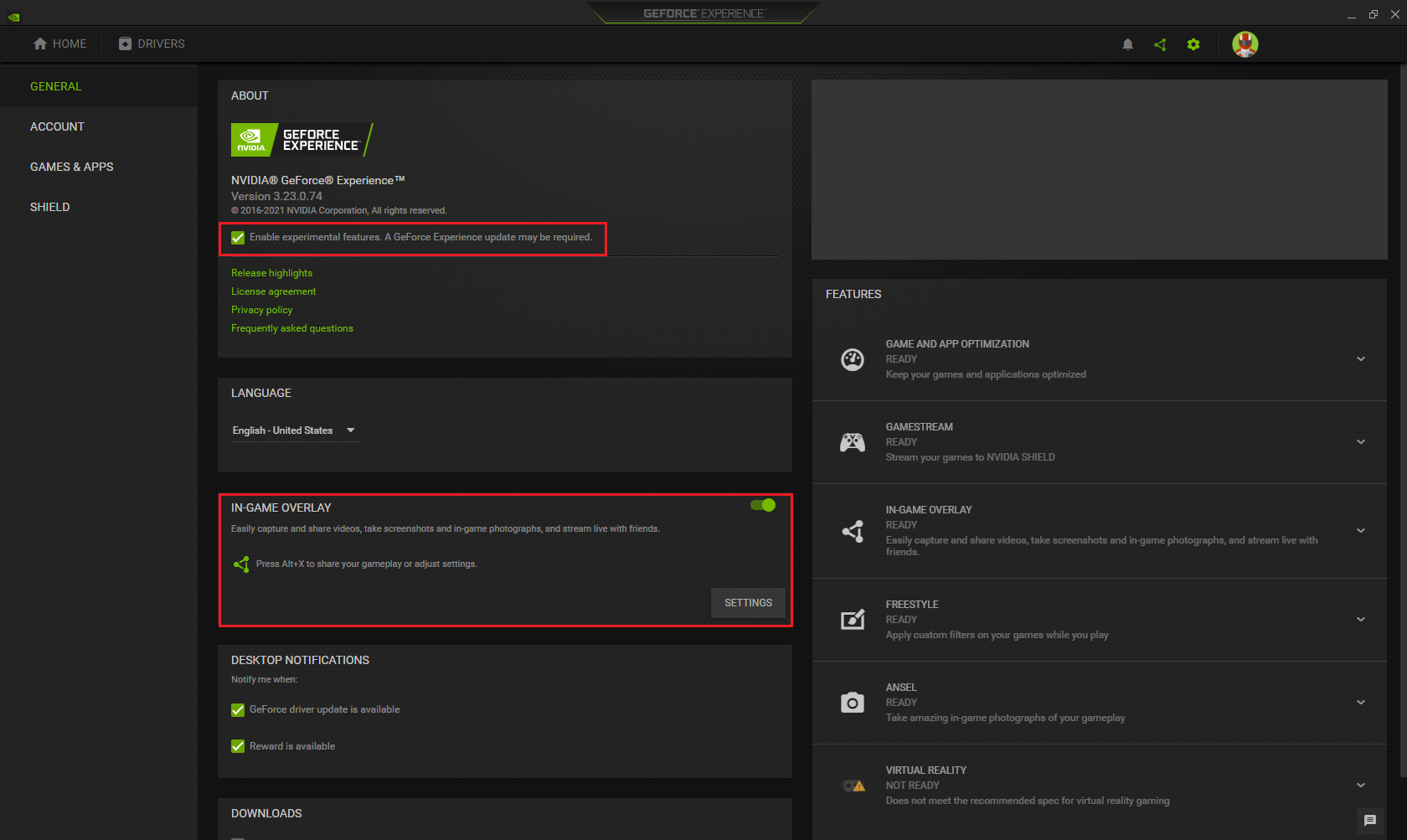The height and width of the screenshot is (840, 1407).
Task: Expand the Ansel feature details
Action: [x=1361, y=703]
